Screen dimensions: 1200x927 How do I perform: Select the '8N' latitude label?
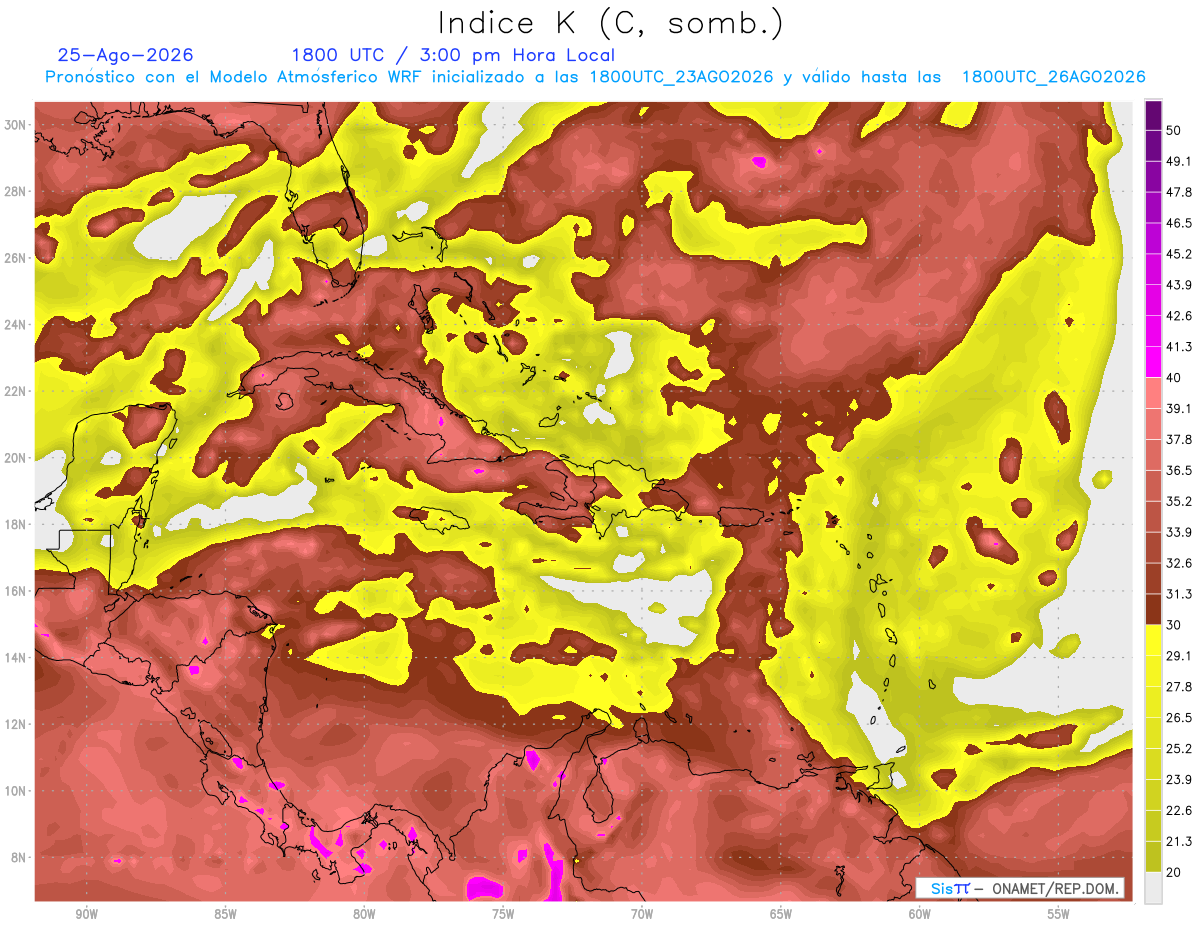pos(19,858)
